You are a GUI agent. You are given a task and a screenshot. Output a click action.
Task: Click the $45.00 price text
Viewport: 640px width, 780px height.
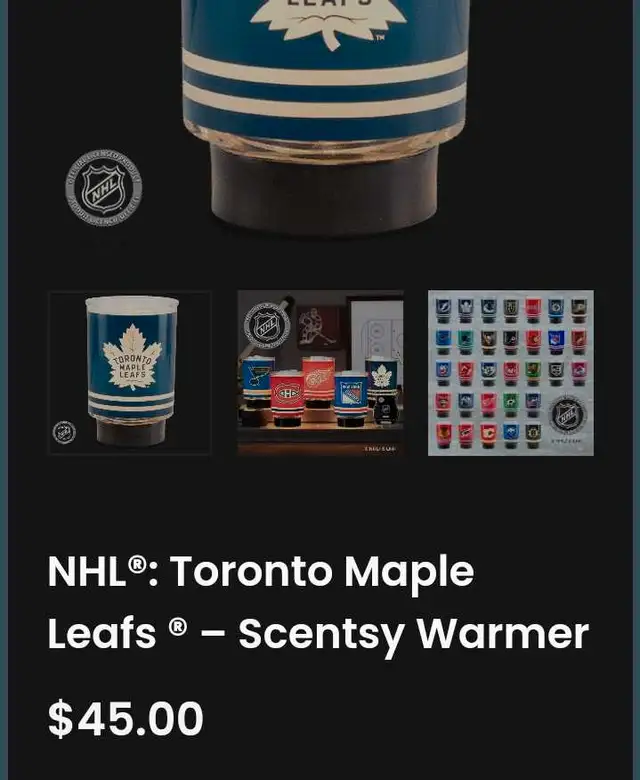click(x=126, y=718)
